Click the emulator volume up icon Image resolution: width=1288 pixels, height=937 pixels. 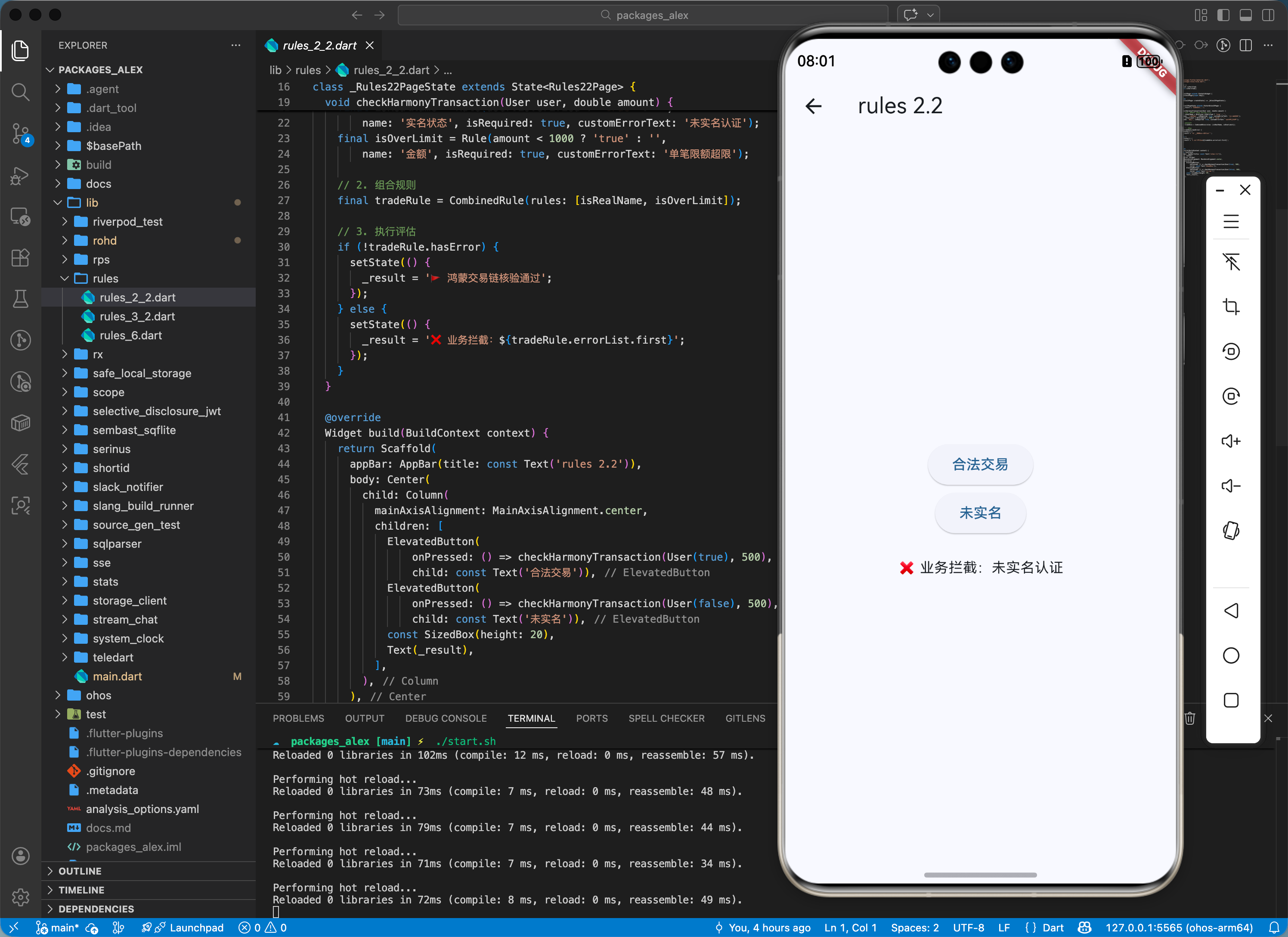(1231, 441)
